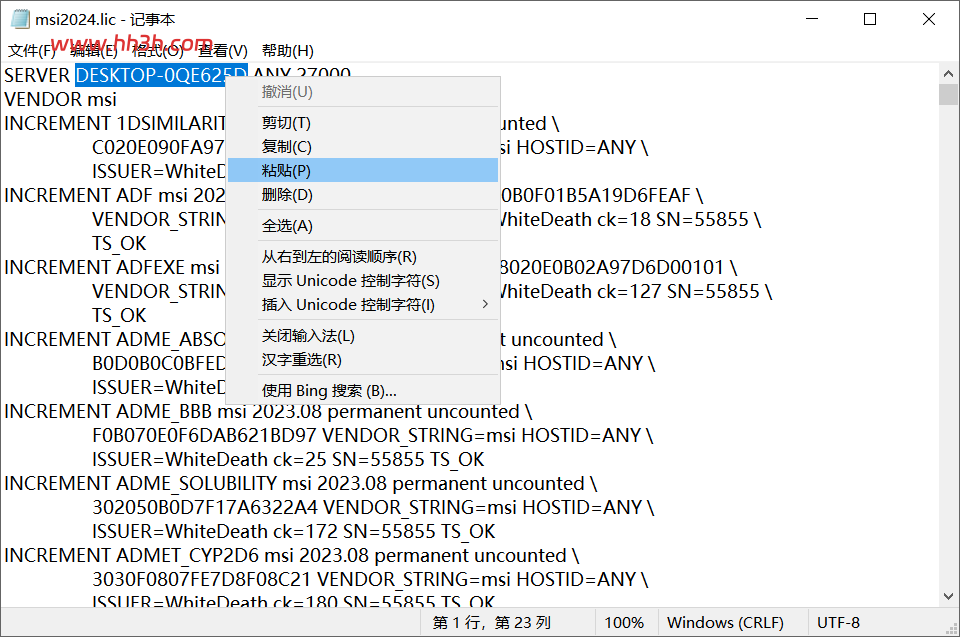Select 汉字重选(R) from the context menu
This screenshot has width=960, height=637.
363,360
